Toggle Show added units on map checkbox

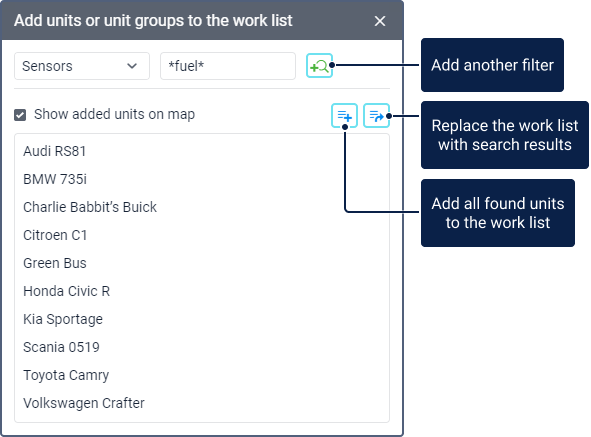pyautogui.click(x=20, y=115)
